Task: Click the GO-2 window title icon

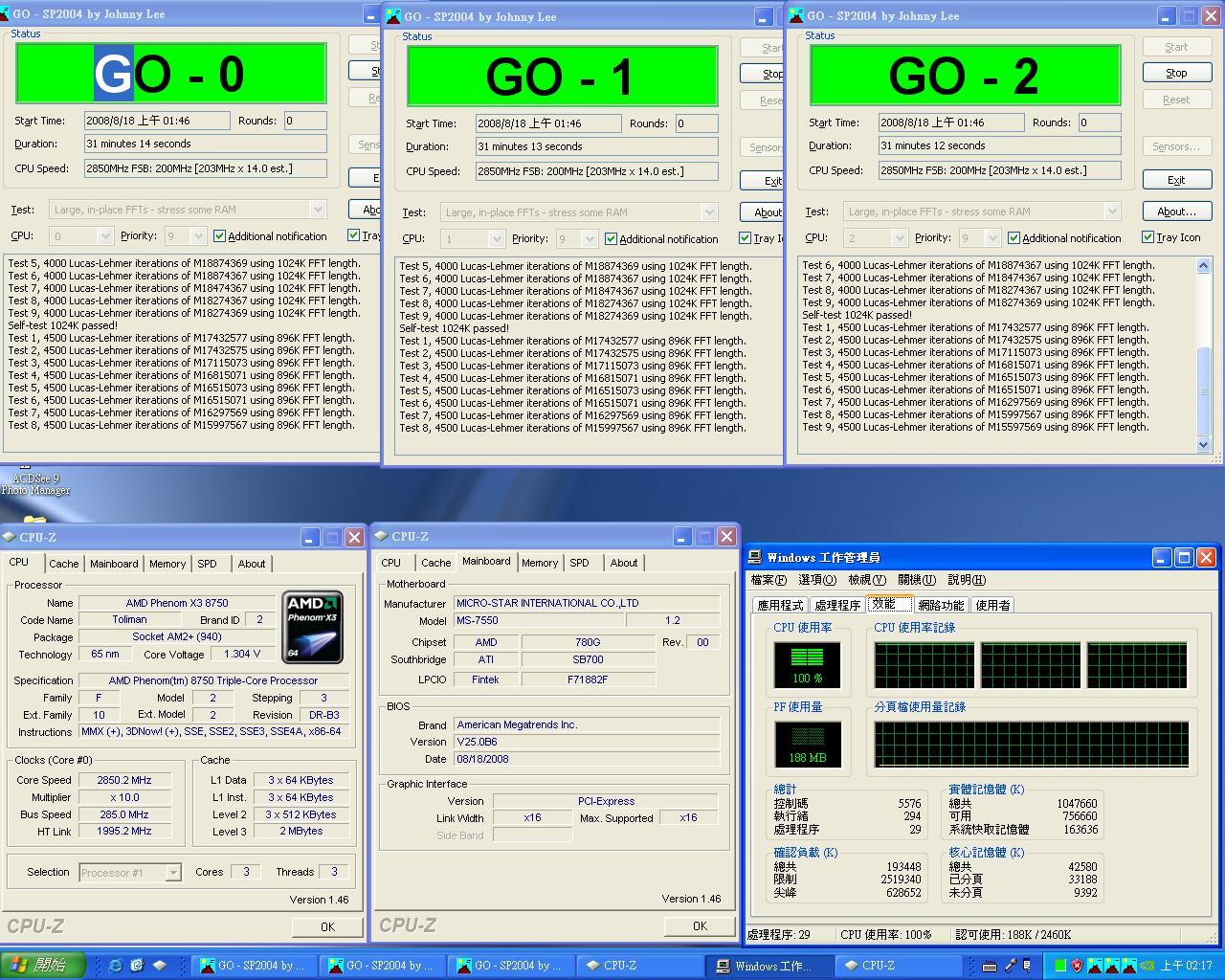Action: (795, 15)
